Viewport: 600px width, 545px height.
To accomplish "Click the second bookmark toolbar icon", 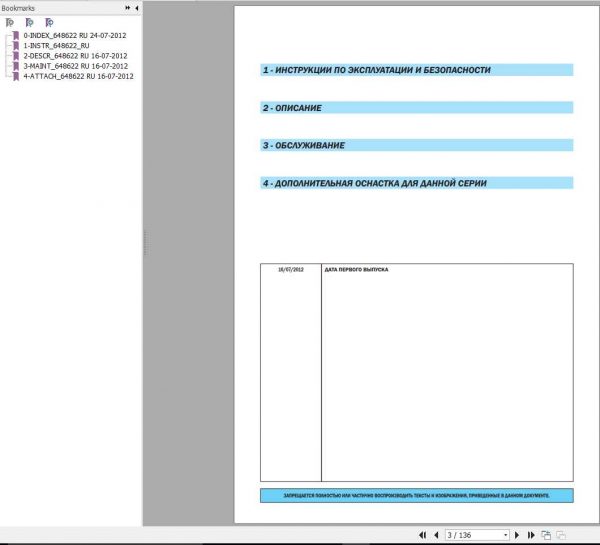I will (29, 23).
